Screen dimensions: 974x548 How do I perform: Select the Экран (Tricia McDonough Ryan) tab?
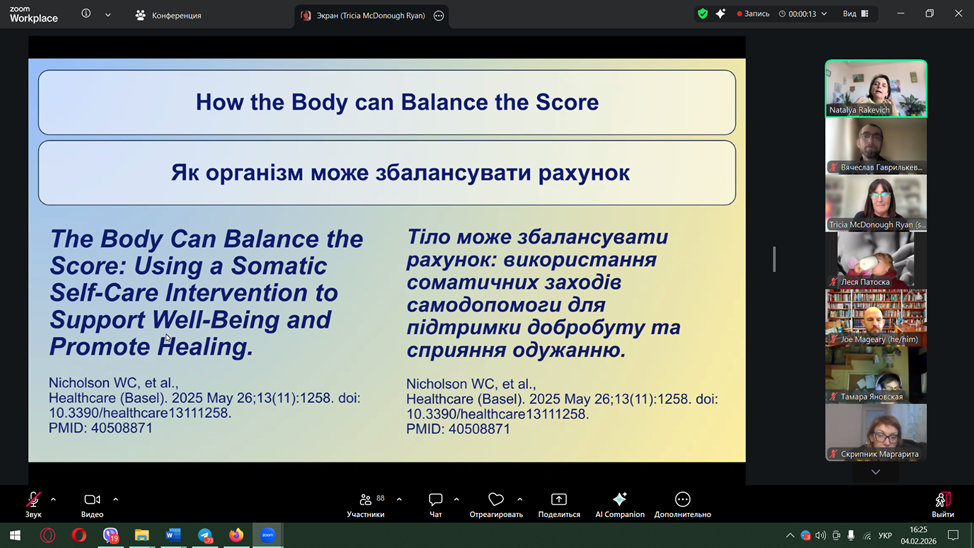(x=364, y=15)
